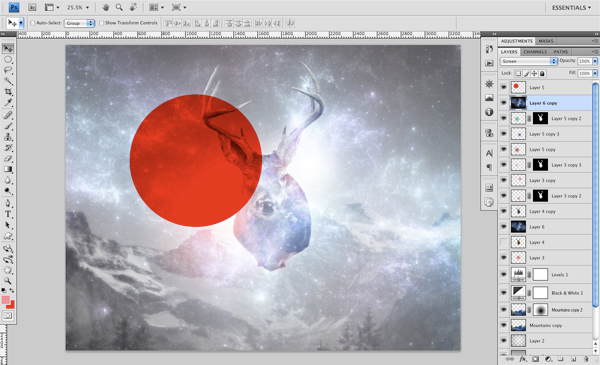The image size is (600, 365).
Task: Toggle visibility of Mountains copy layer
Action: 504,325
